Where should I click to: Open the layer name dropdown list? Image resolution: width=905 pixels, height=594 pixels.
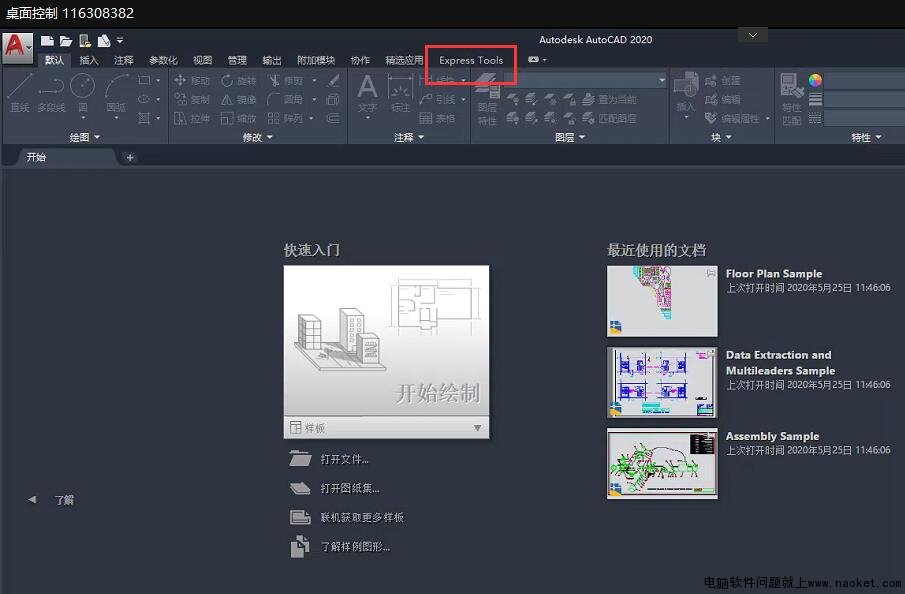[x=662, y=80]
